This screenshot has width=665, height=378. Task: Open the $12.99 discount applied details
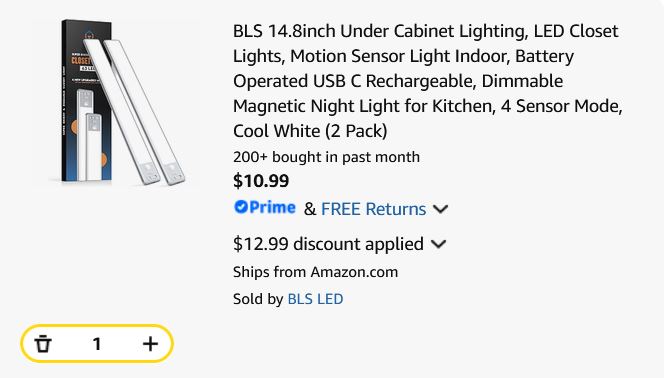[328, 244]
